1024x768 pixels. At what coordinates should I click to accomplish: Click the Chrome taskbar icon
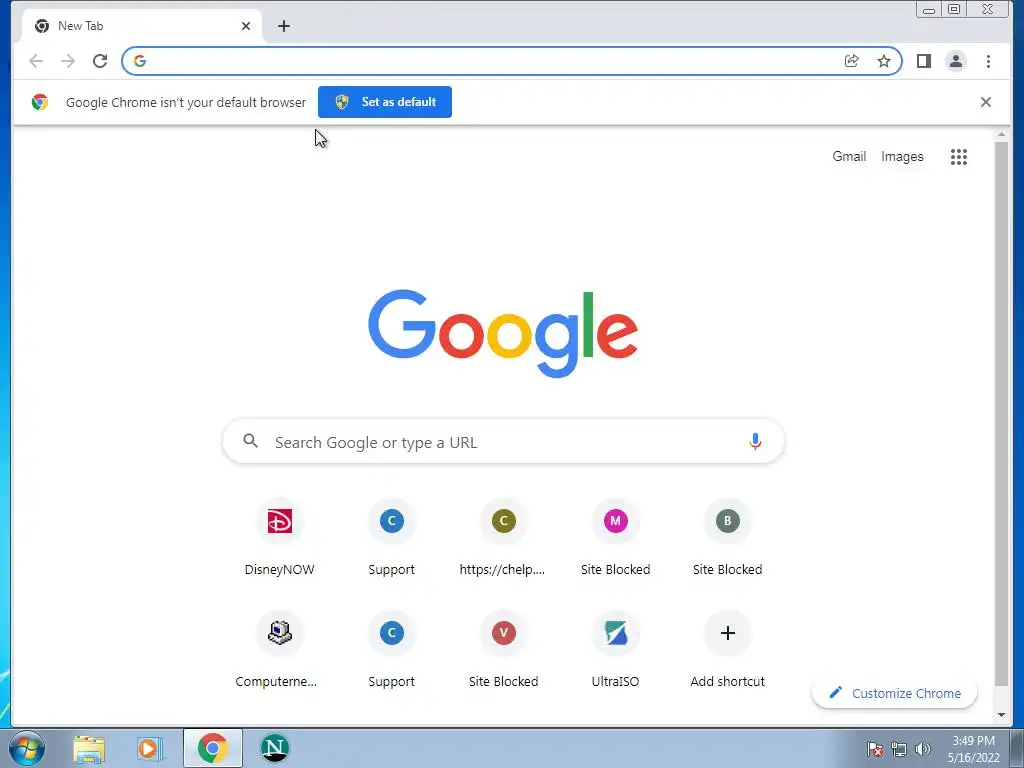(x=212, y=748)
